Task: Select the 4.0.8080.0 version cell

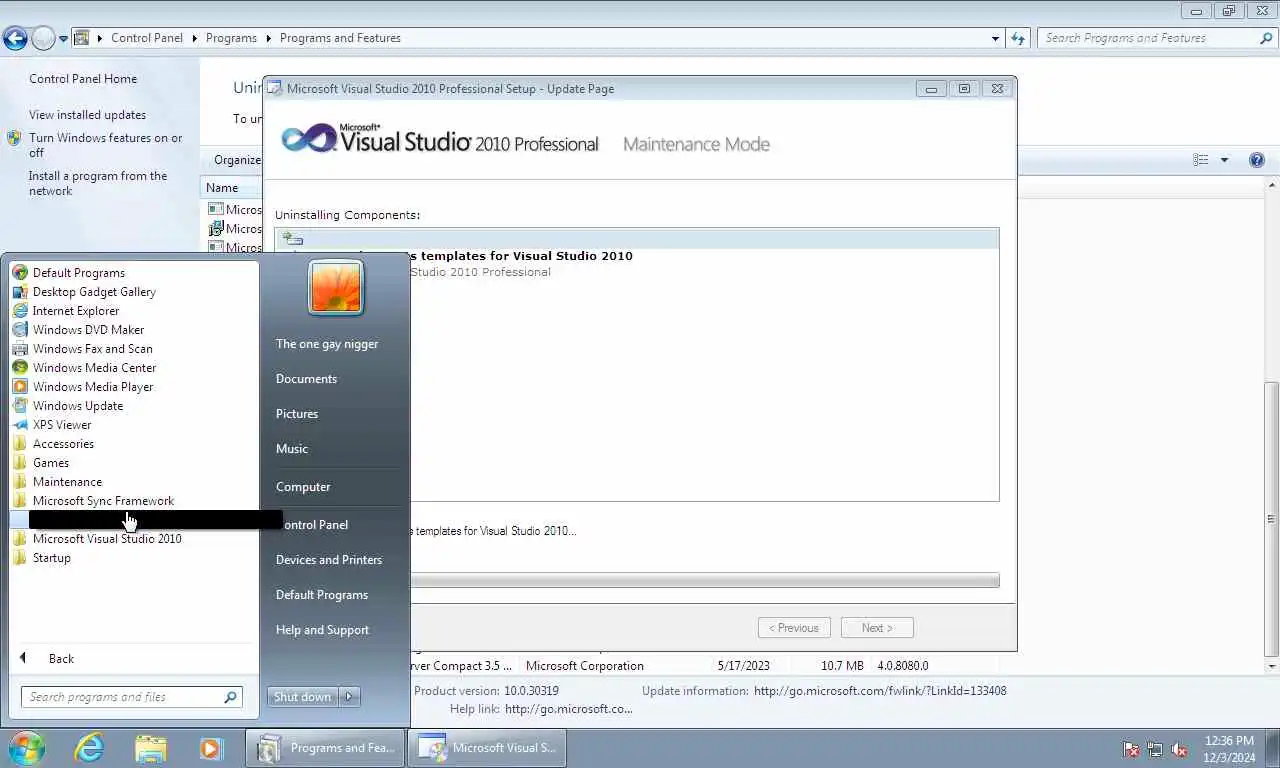Action: tap(903, 666)
